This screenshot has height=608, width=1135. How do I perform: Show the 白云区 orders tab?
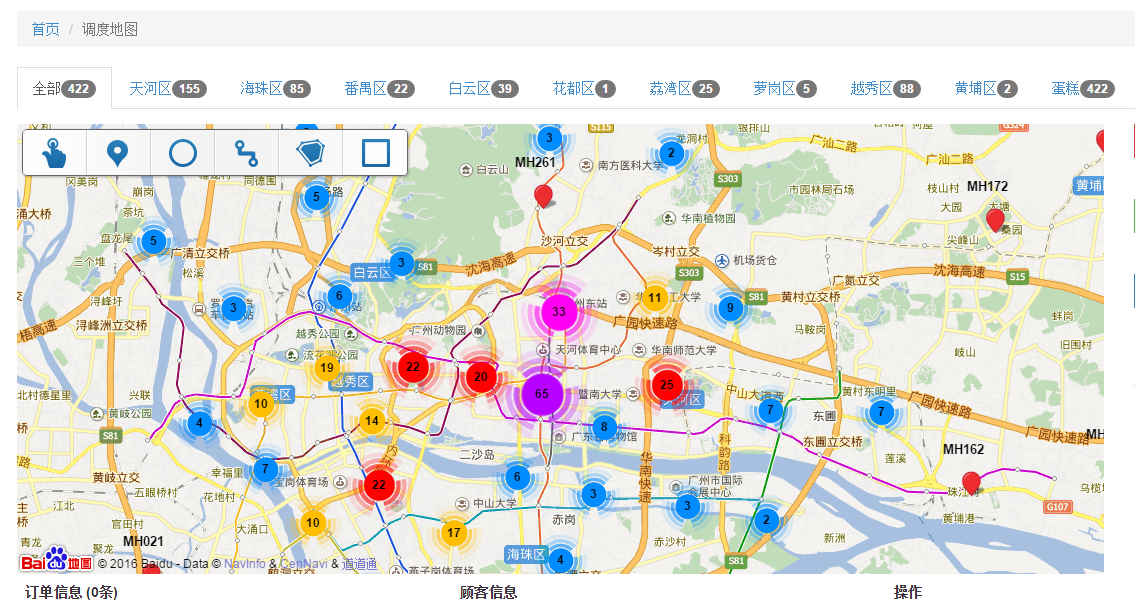pos(483,89)
